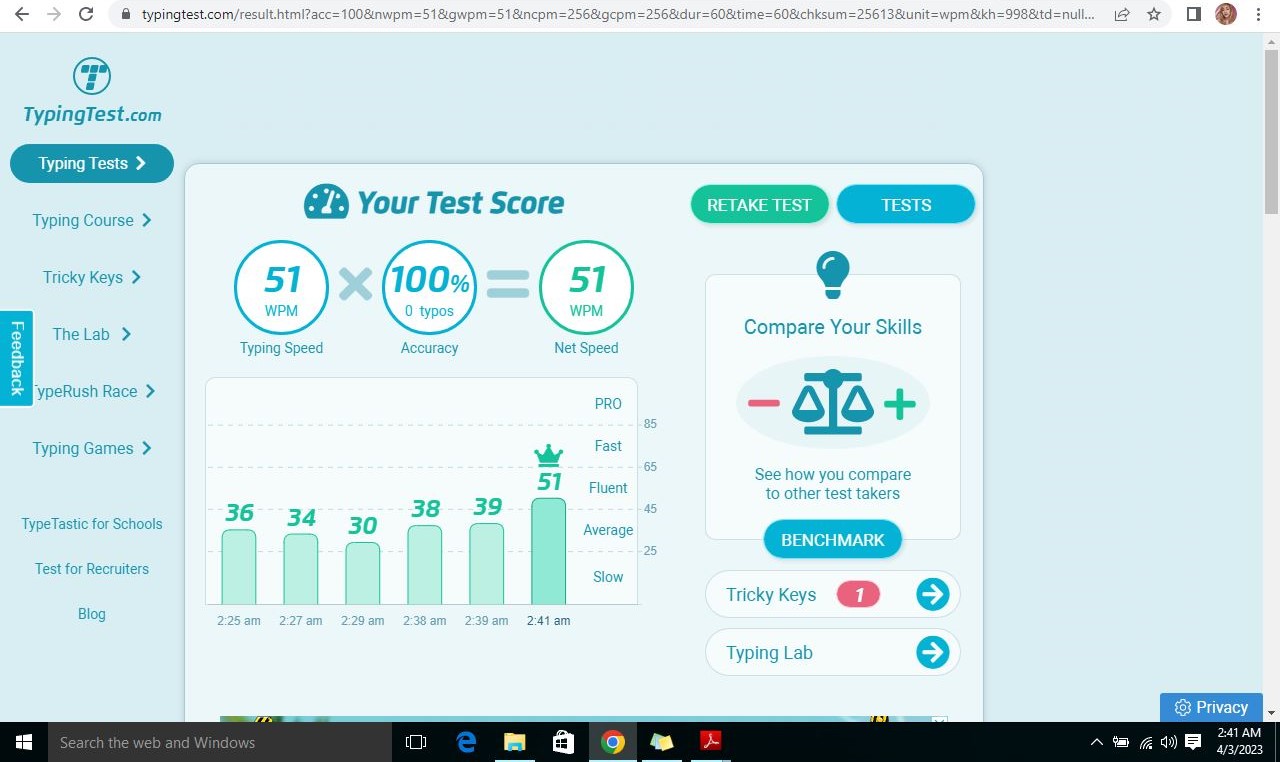Open the Blog link

point(92,614)
